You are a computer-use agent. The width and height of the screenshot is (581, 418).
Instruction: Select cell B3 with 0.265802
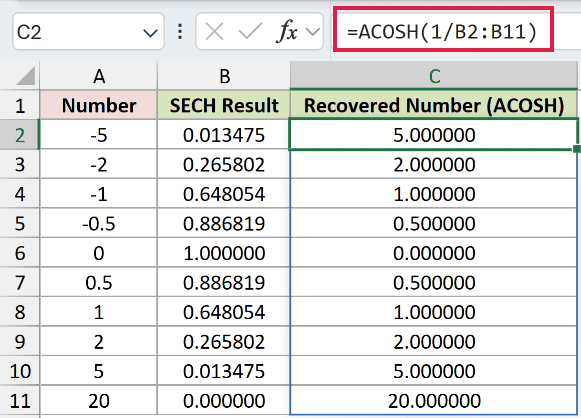pyautogui.click(x=224, y=164)
